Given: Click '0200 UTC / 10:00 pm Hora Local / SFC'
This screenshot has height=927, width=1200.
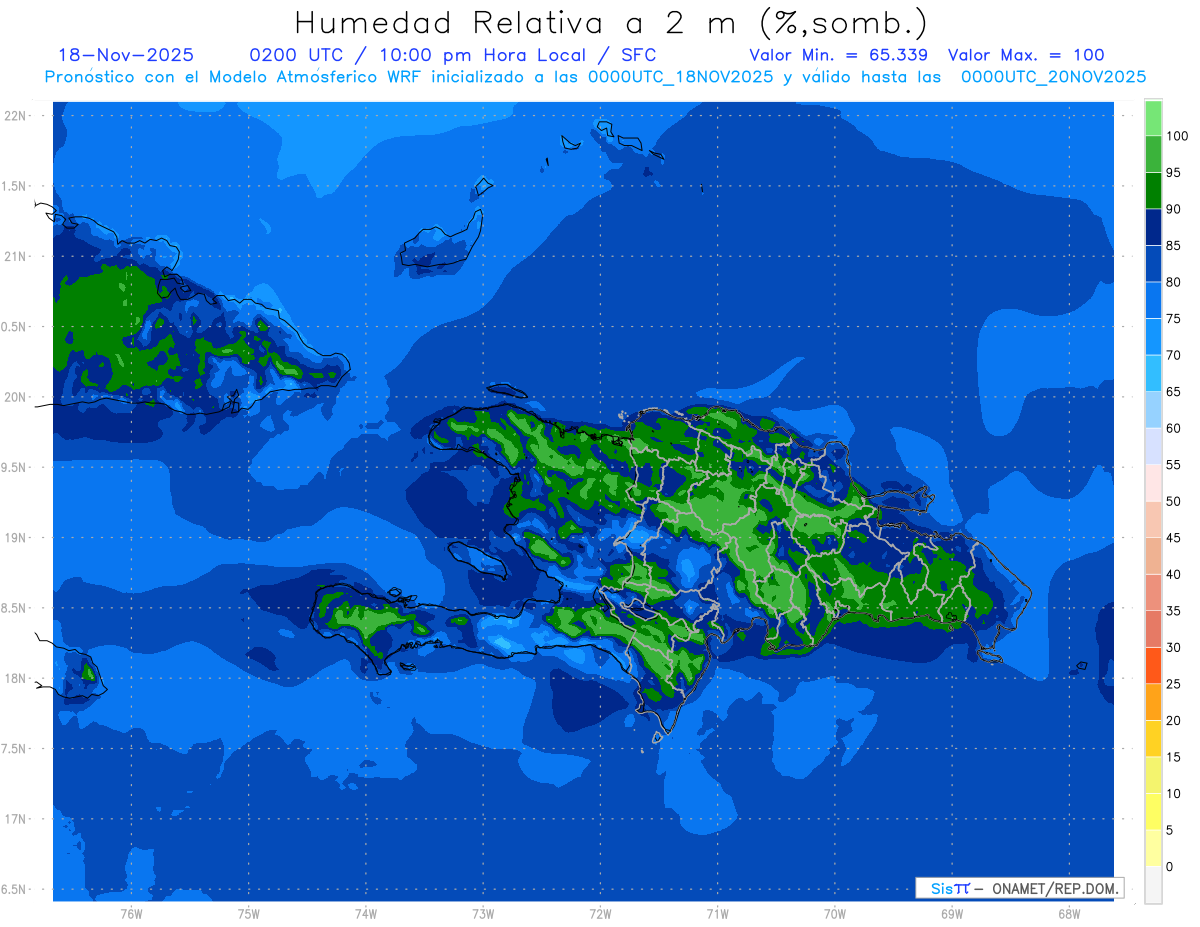Looking at the screenshot, I should (x=453, y=55).
